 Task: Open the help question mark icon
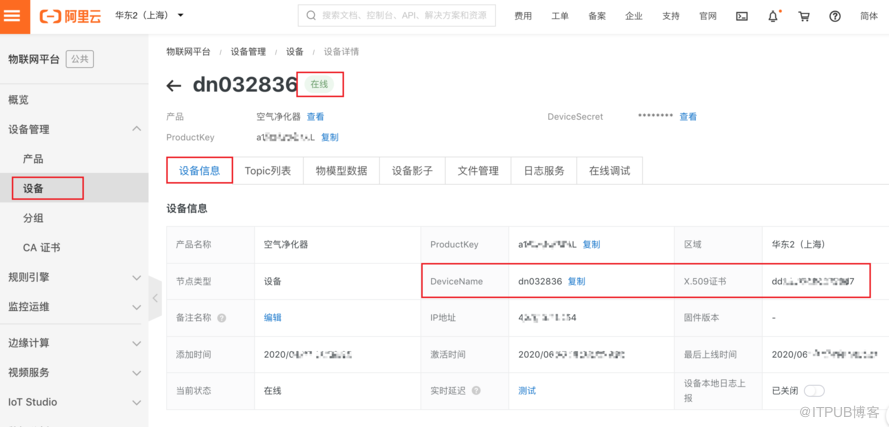[x=835, y=17]
